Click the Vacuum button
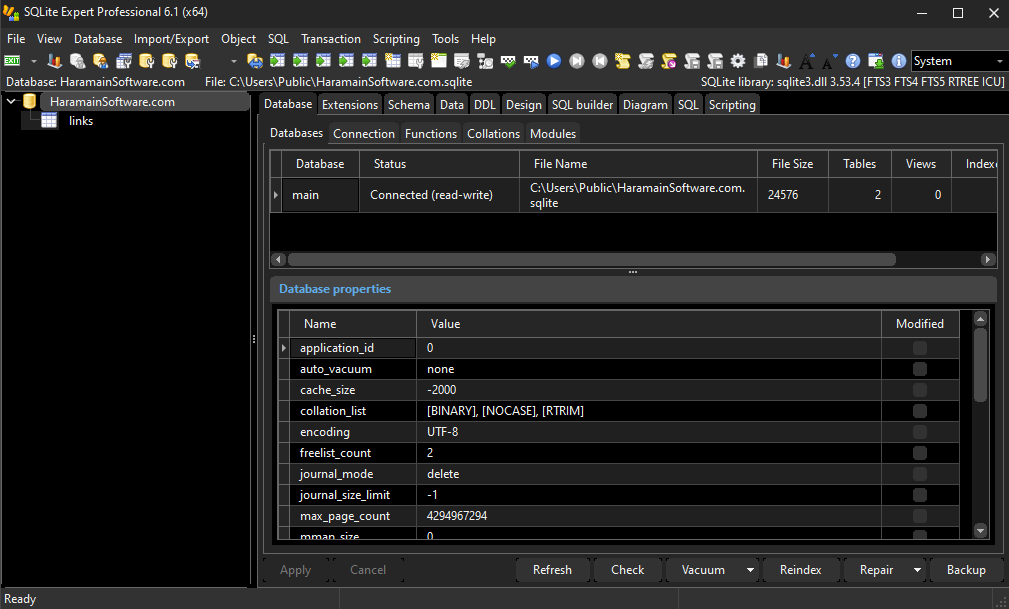The height and width of the screenshot is (609, 1009). click(703, 570)
